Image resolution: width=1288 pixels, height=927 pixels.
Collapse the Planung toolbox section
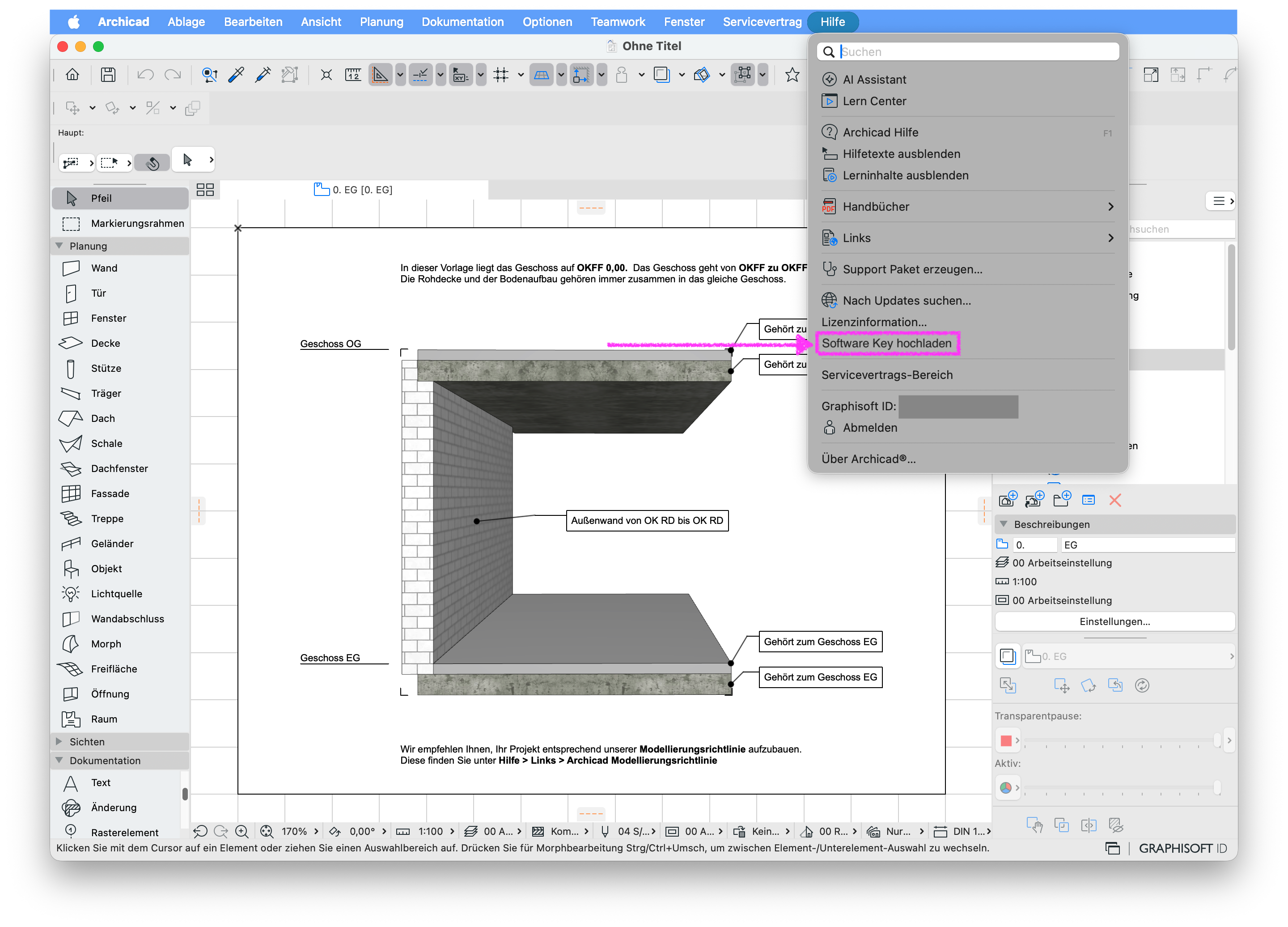(59, 246)
